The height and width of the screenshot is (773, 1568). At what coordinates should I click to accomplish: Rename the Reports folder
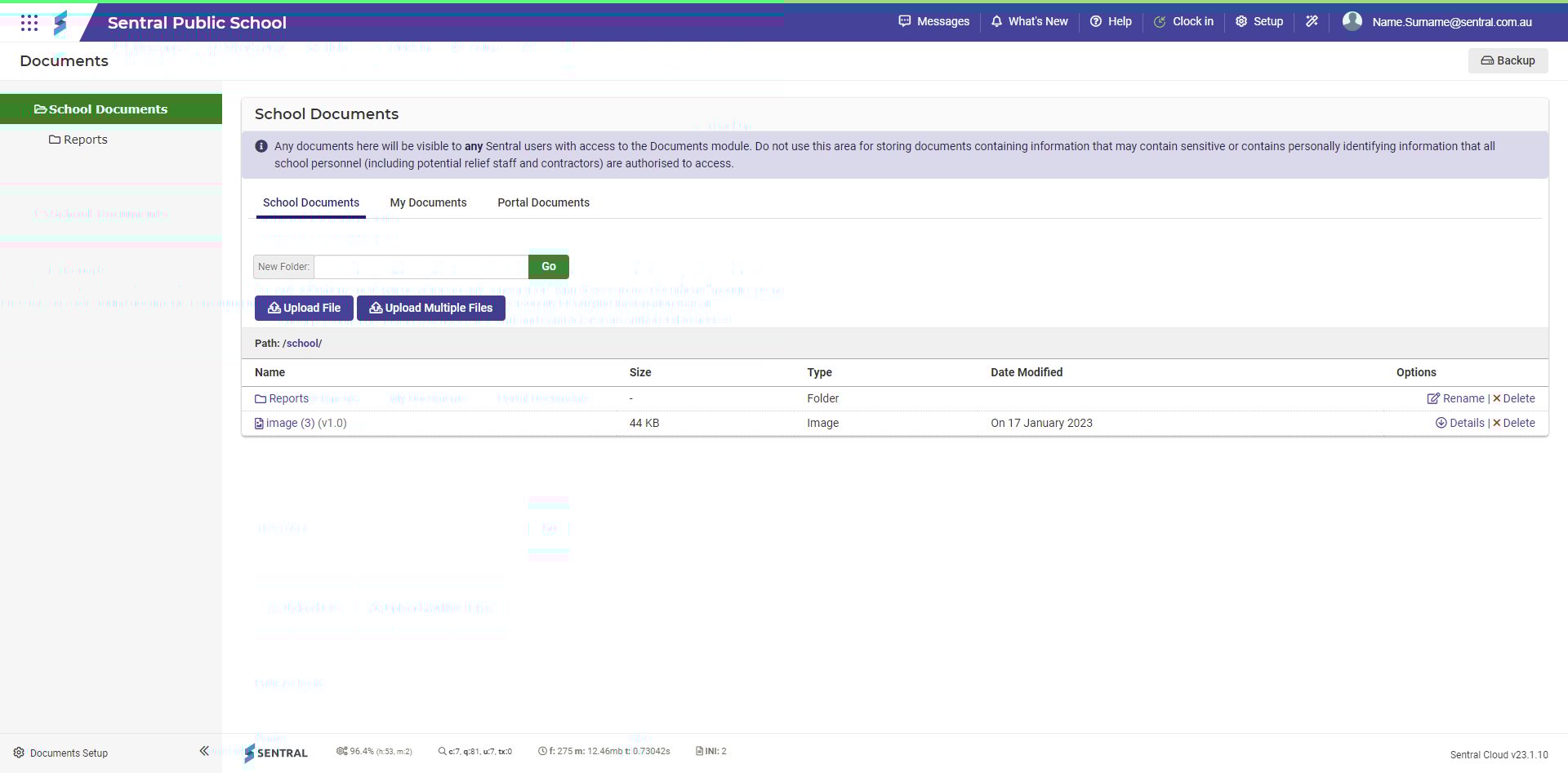1455,398
